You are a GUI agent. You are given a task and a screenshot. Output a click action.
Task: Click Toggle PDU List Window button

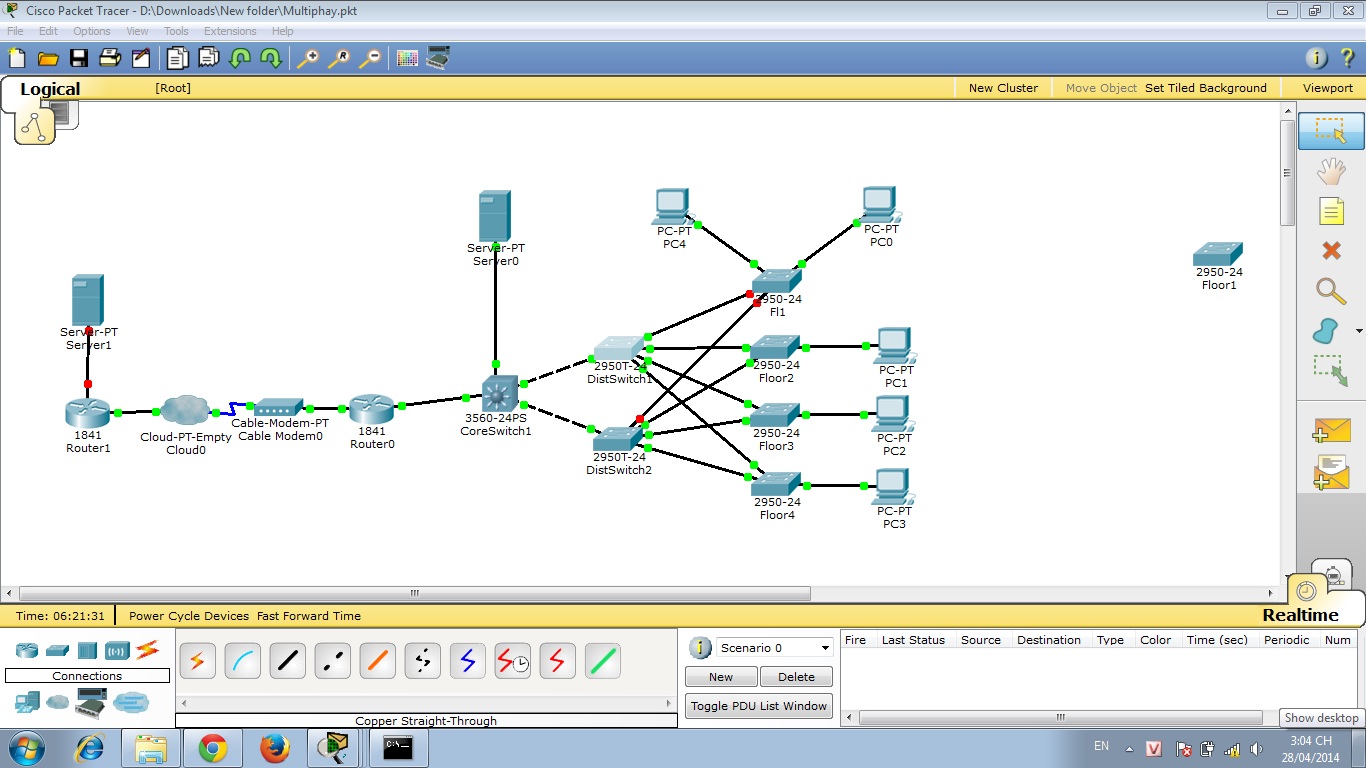coord(759,706)
